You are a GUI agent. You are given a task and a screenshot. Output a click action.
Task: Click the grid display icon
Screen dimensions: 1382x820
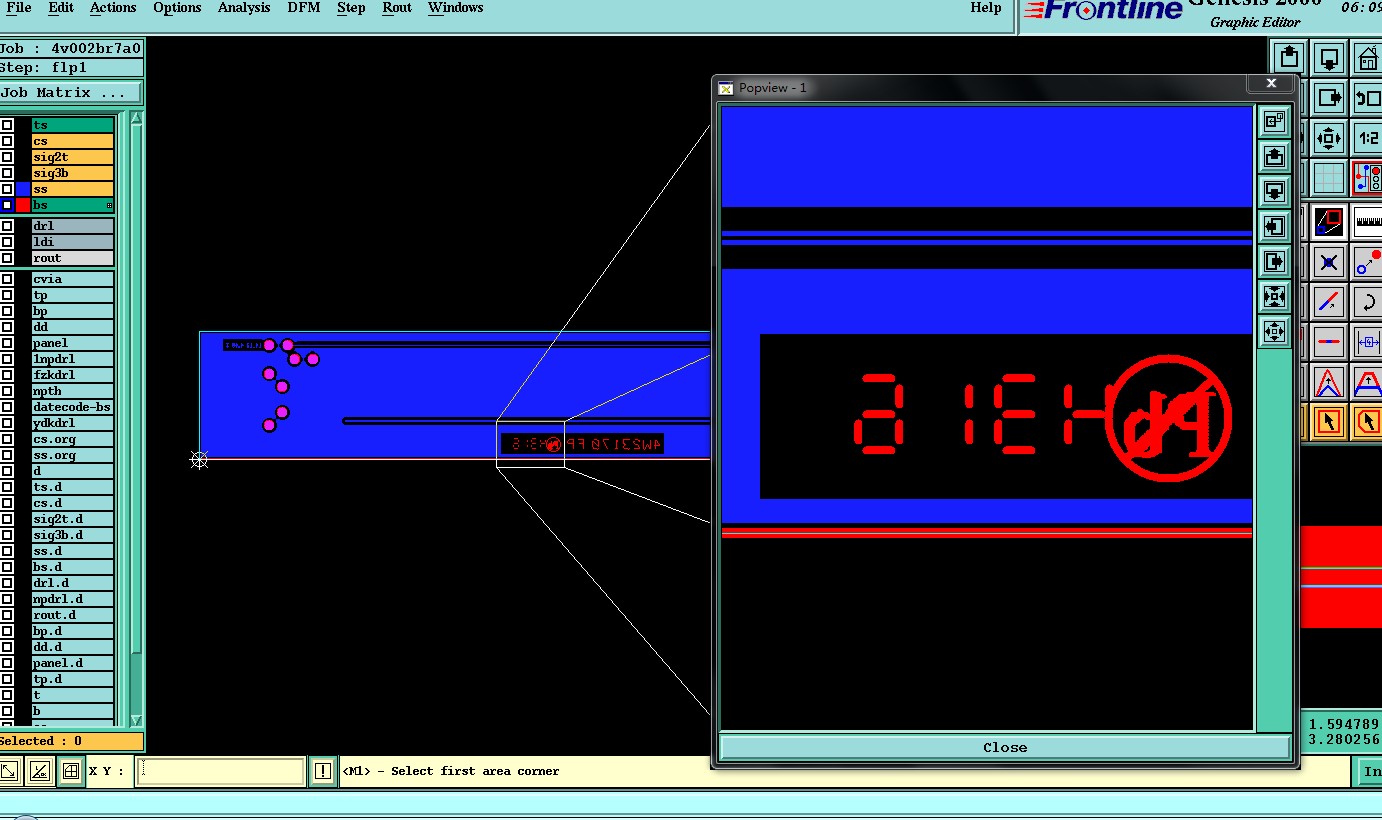pyautogui.click(x=1328, y=178)
